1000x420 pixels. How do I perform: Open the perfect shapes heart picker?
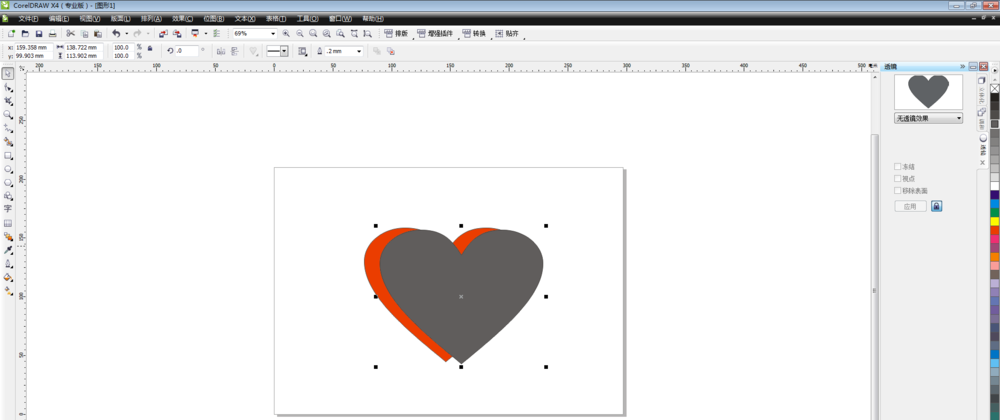coord(253,51)
